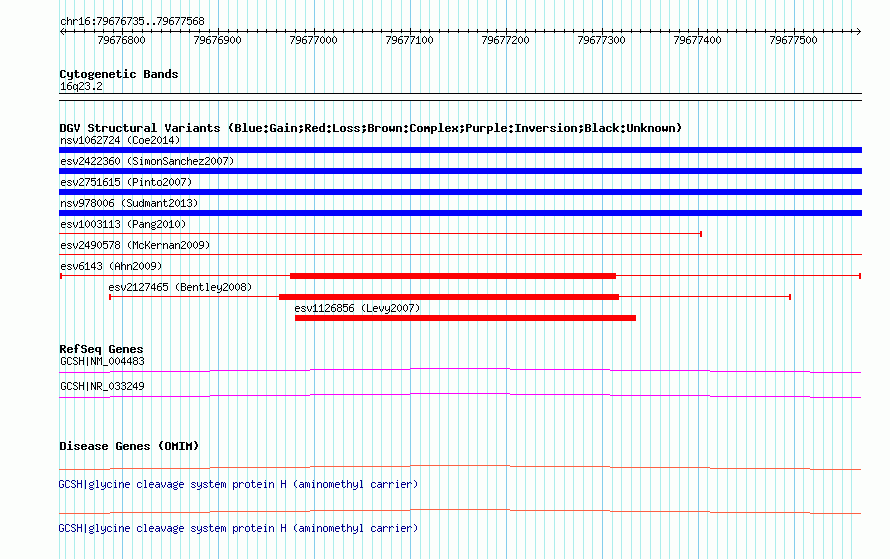The height and width of the screenshot is (559, 890).
Task: Select the red loss bar of esv1126856
Action: tap(465, 318)
